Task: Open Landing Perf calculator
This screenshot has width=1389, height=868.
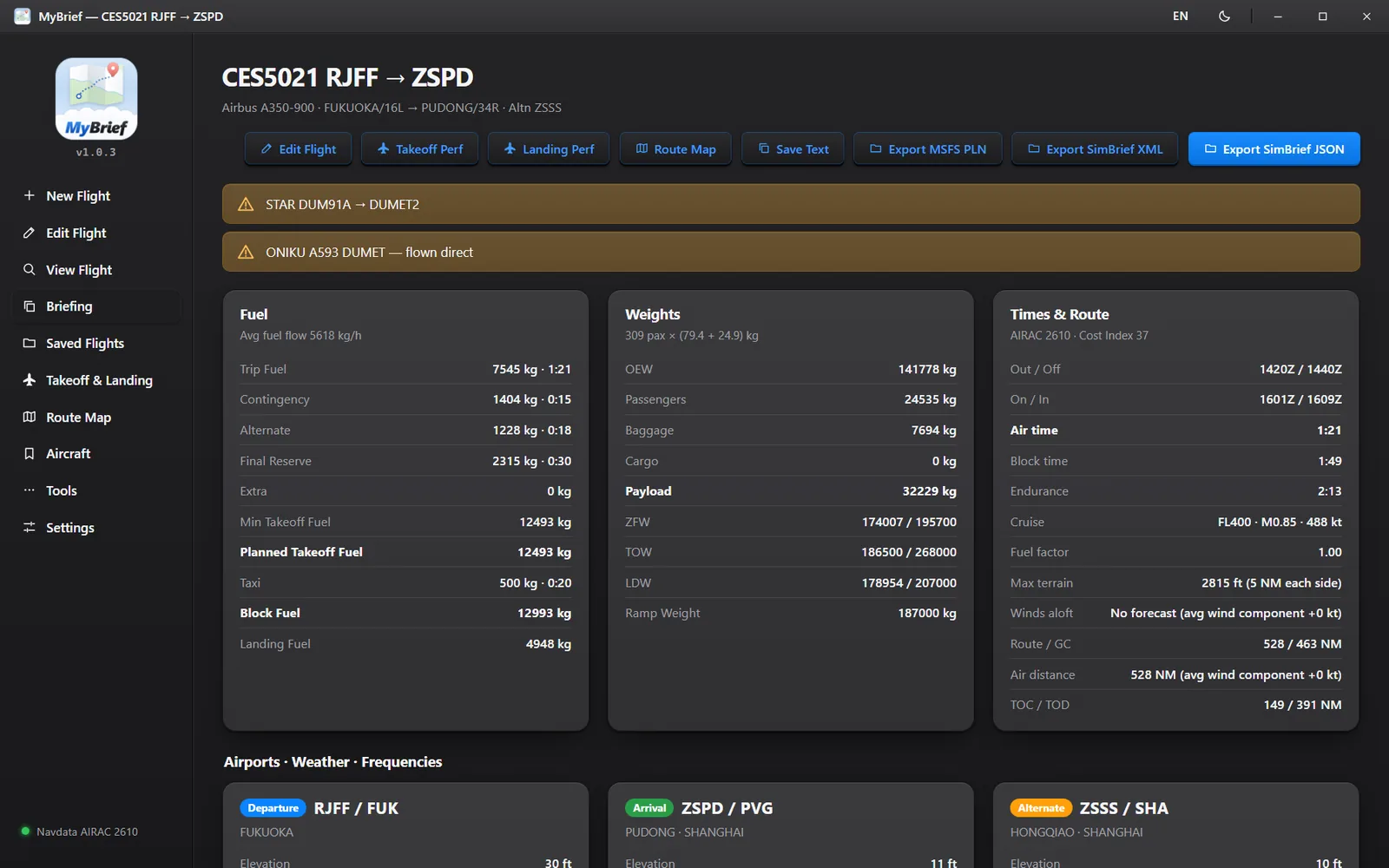Action: (549, 149)
